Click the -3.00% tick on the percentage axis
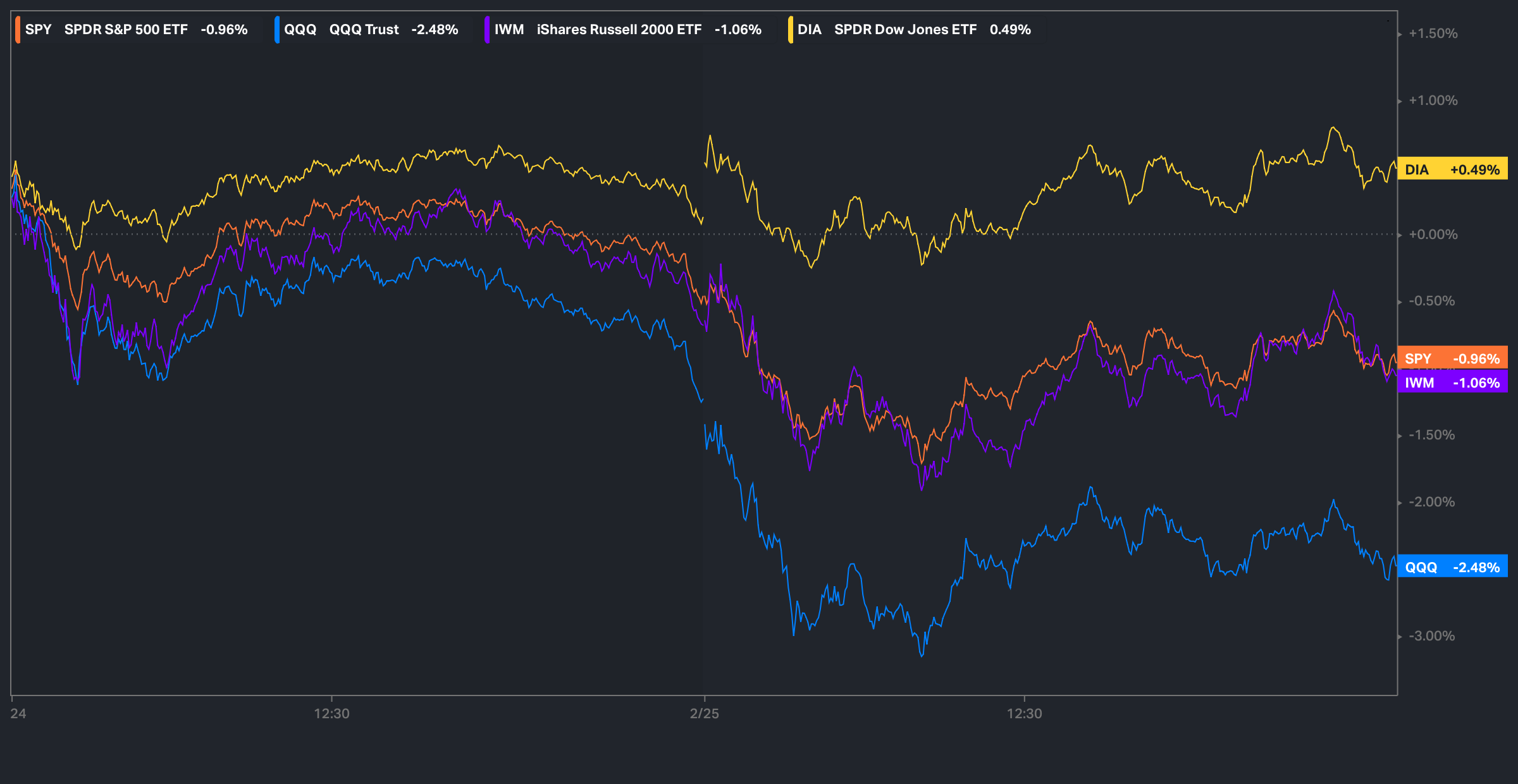 pos(1431,636)
